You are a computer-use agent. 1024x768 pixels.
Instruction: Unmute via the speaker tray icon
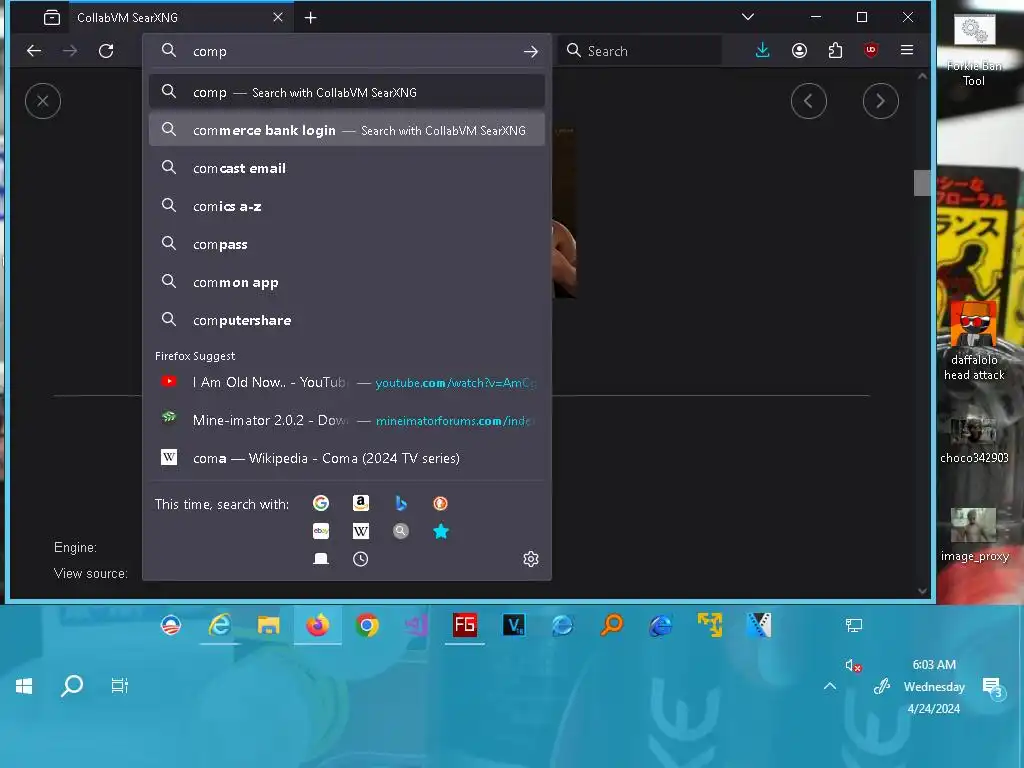tap(852, 665)
